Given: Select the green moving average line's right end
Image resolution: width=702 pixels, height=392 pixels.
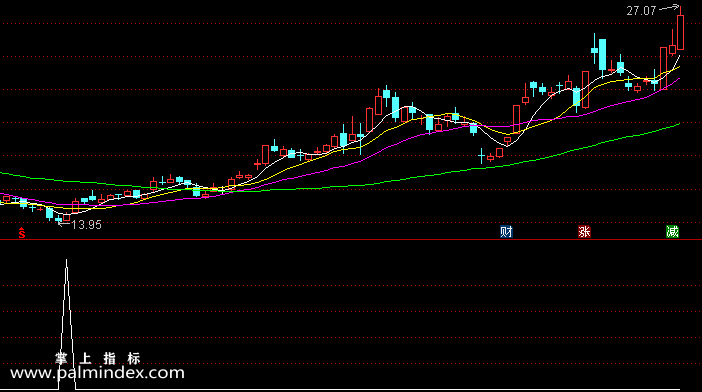Looking at the screenshot, I should (x=679, y=124).
